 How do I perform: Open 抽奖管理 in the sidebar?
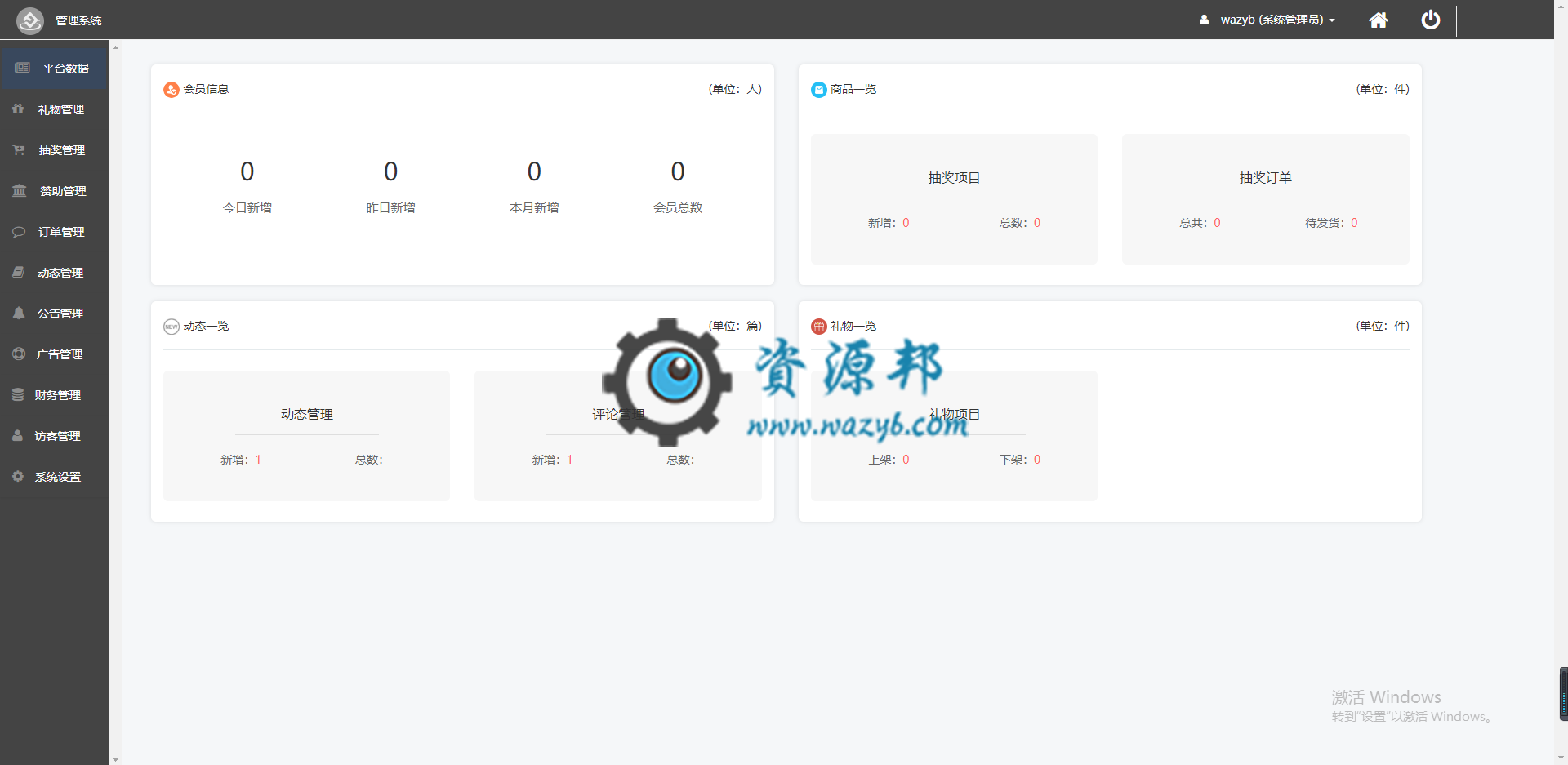pyautogui.click(x=54, y=150)
